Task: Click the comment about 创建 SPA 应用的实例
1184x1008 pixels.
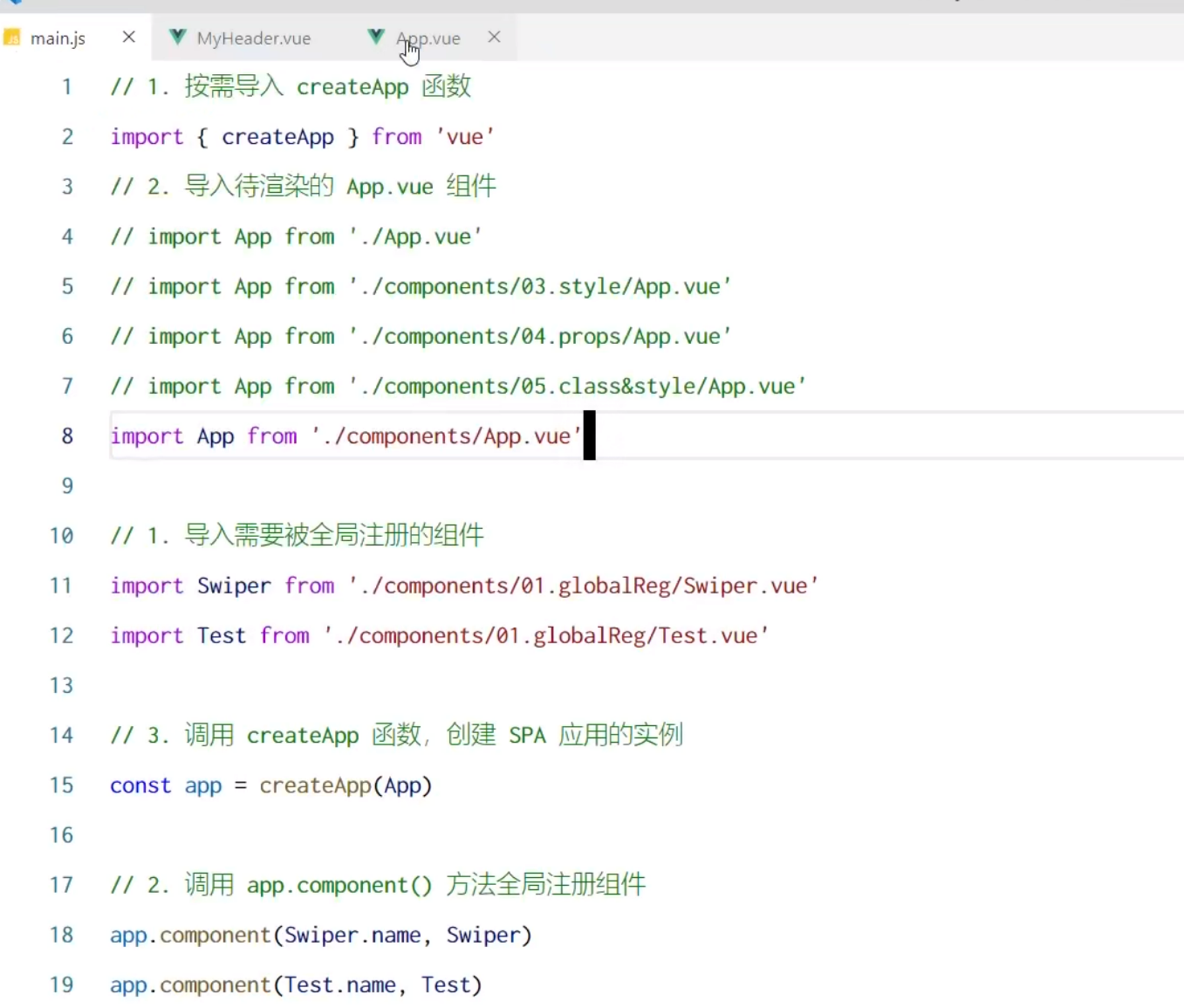Action: click(396, 735)
